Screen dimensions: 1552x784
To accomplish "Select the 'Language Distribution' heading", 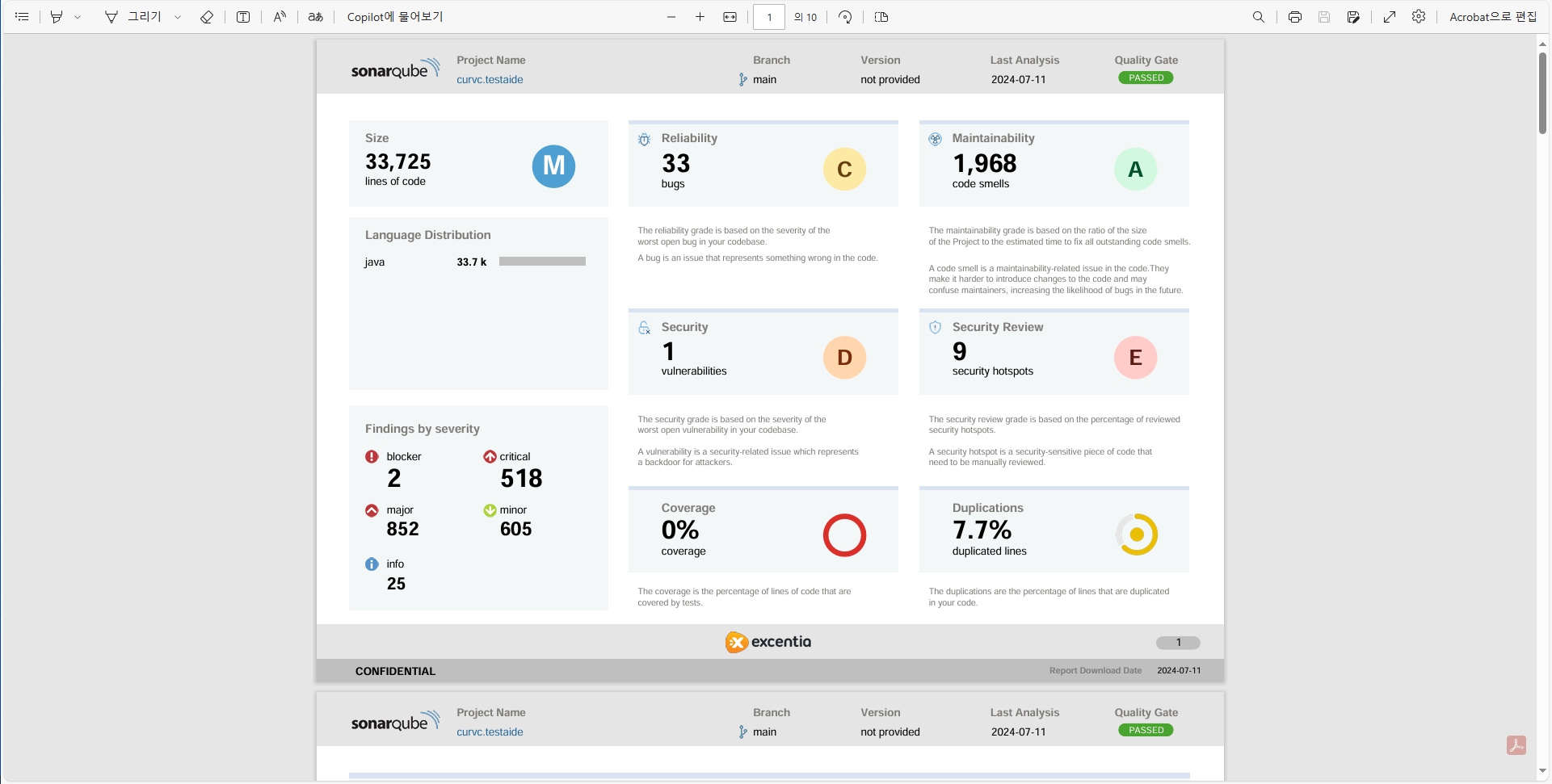I will [427, 236].
